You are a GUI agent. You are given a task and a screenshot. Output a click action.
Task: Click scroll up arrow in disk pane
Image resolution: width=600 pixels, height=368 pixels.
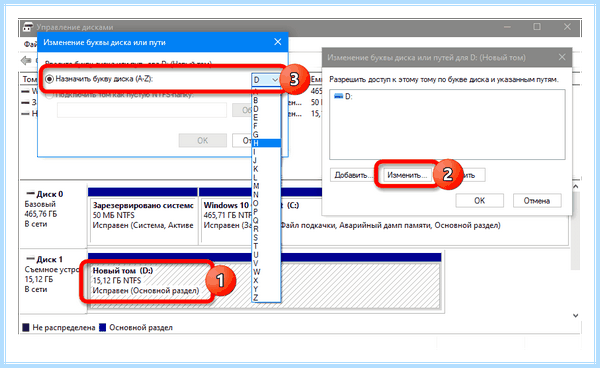pyautogui.click(x=575, y=187)
